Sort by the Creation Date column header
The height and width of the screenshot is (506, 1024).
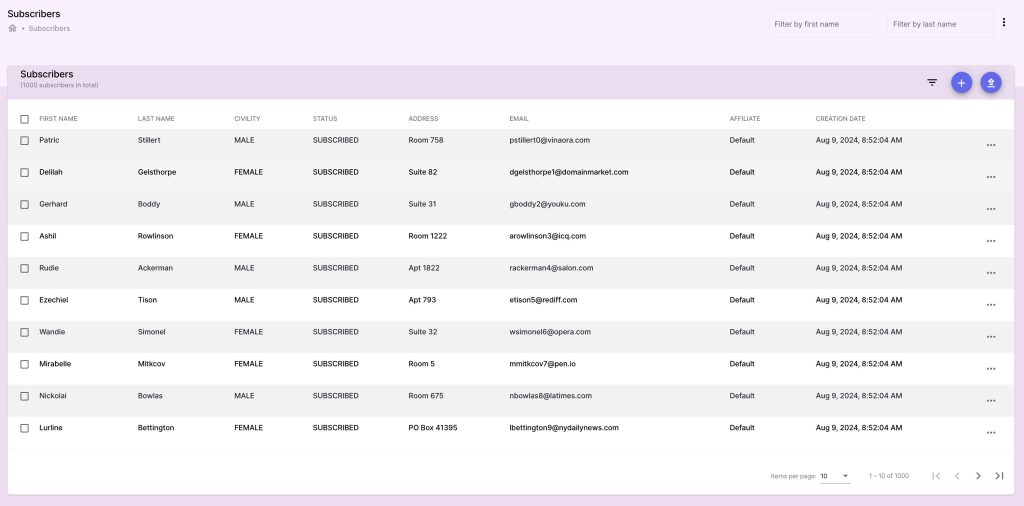point(840,119)
